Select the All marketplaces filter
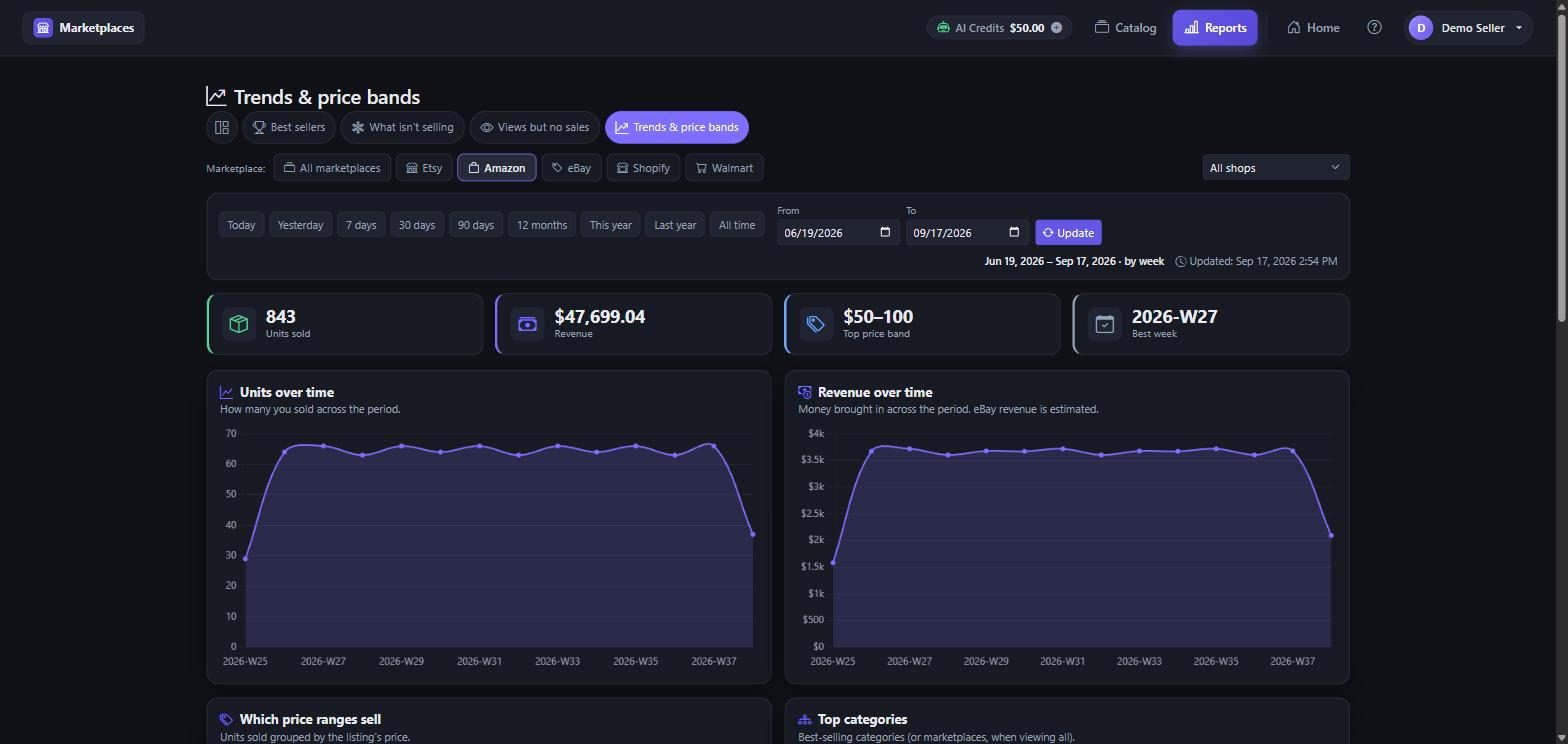1568x744 pixels. [x=332, y=168]
